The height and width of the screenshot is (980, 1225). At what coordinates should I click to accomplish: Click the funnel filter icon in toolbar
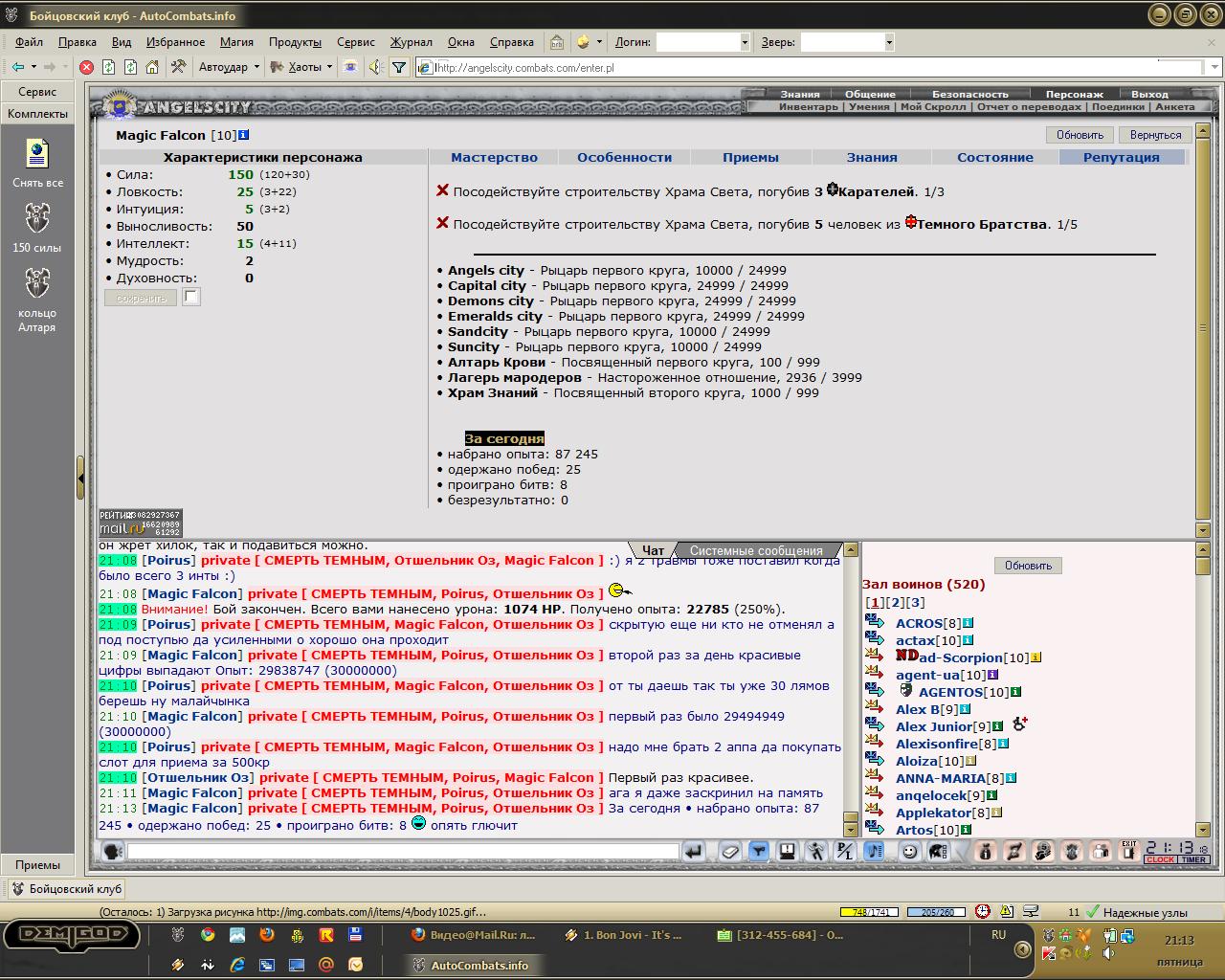tap(399, 67)
